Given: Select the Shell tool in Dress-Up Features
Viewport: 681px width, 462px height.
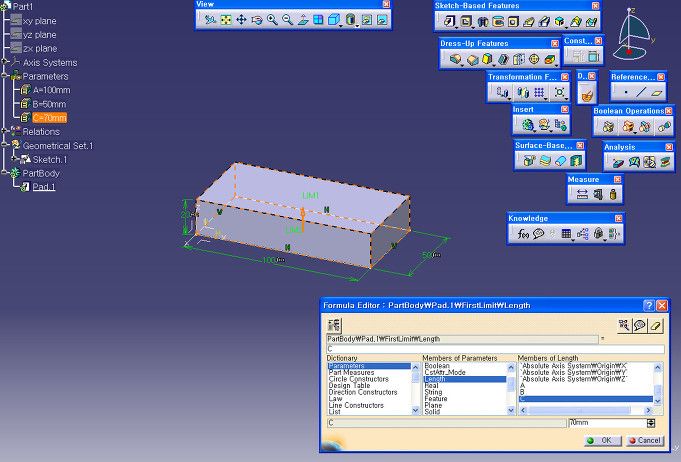Looking at the screenshot, I should click(x=503, y=59).
